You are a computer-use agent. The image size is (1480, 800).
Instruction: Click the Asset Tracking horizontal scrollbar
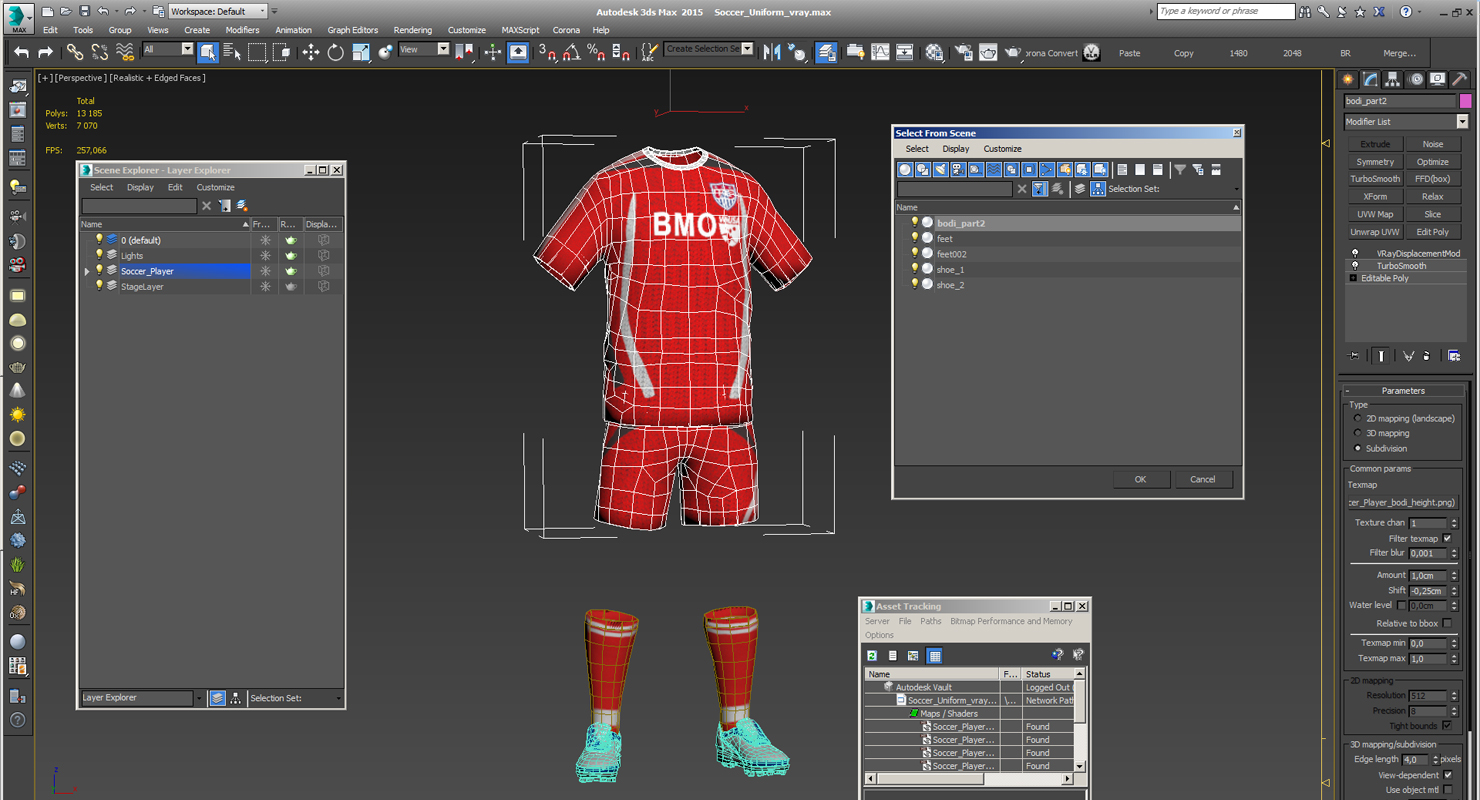pos(970,778)
